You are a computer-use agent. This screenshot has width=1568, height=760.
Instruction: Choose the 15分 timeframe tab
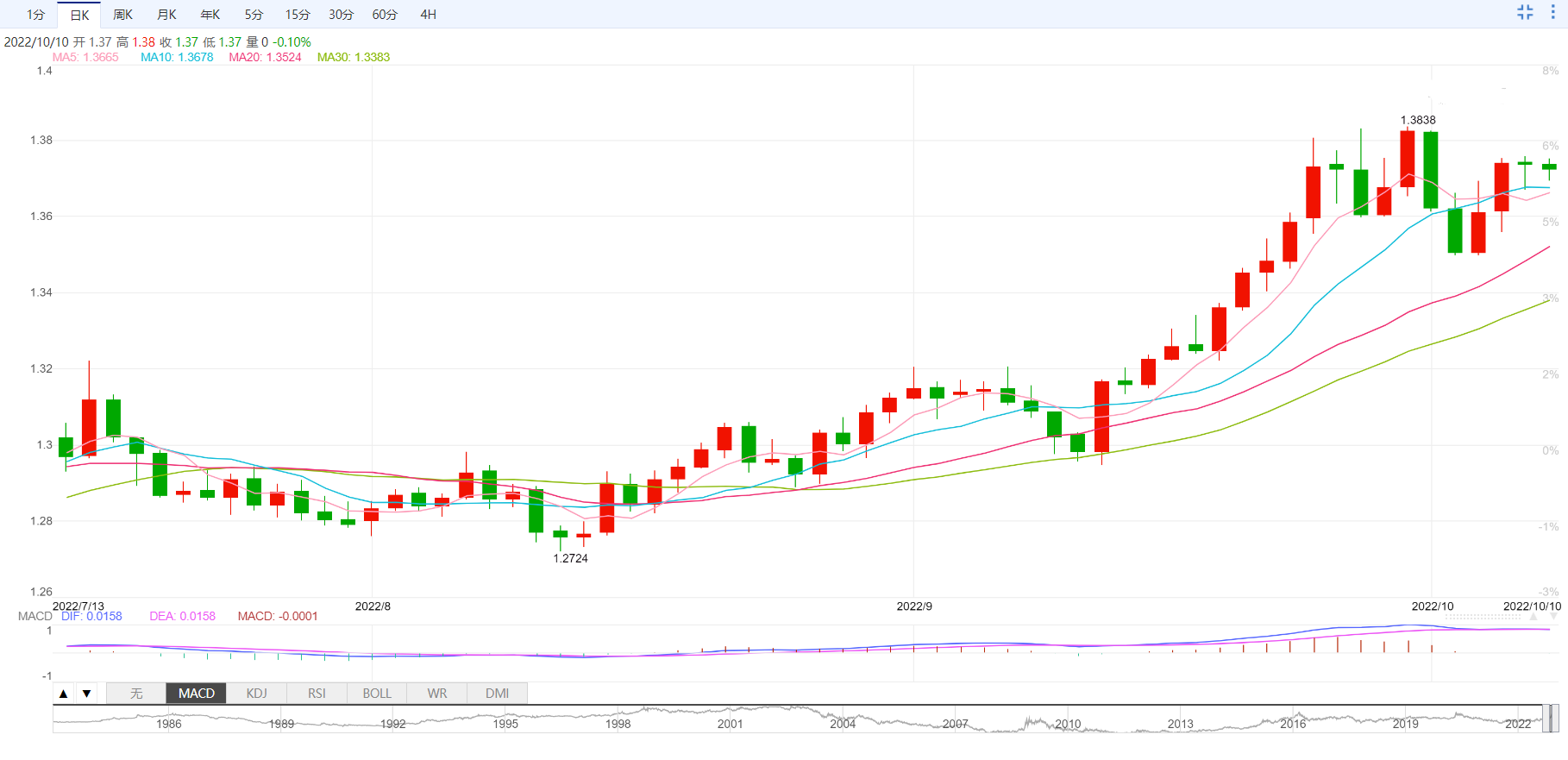(x=298, y=15)
